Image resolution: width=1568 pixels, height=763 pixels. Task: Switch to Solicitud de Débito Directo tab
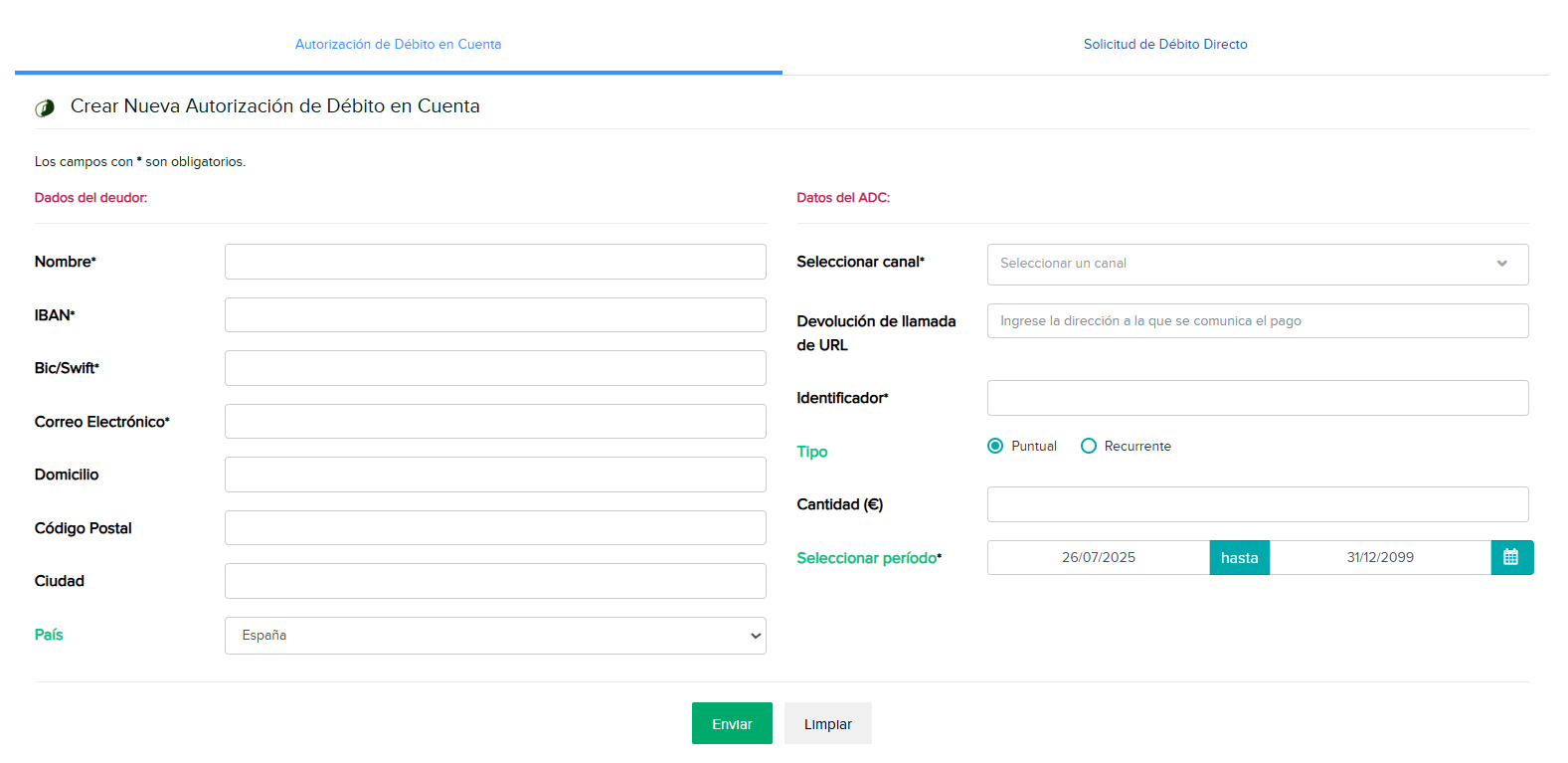1164,44
